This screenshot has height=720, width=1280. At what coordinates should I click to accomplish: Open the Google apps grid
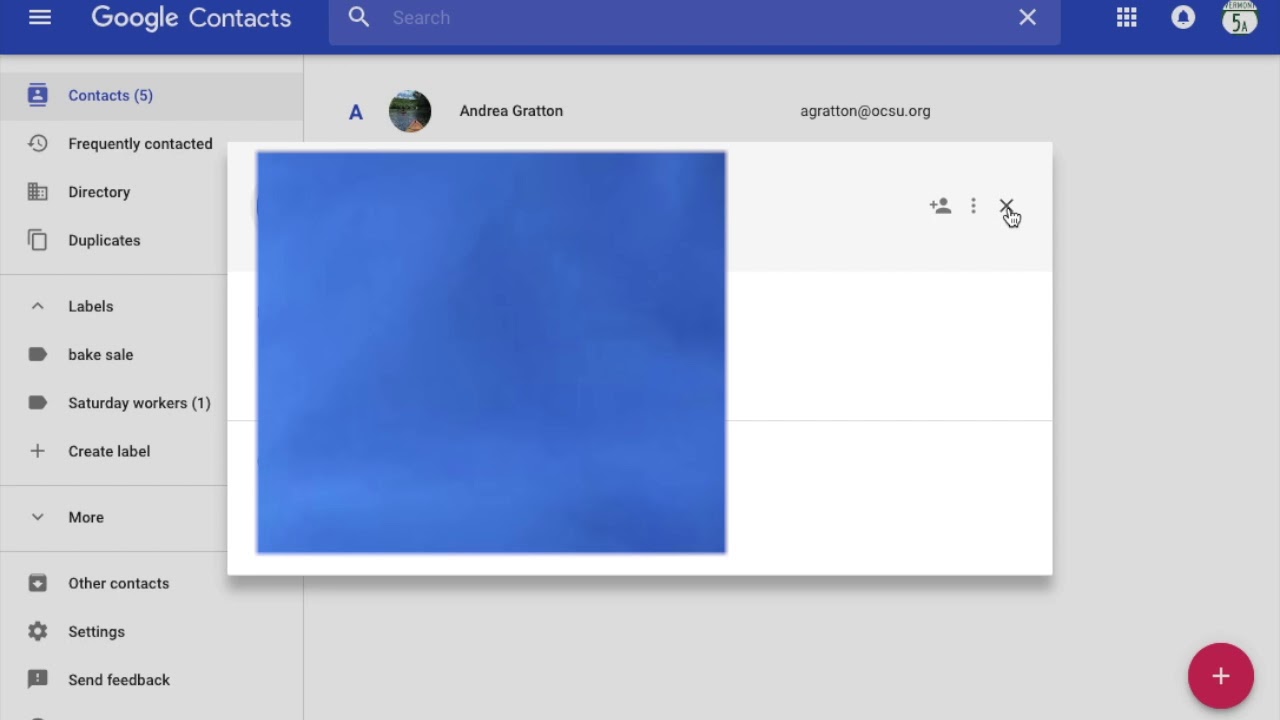click(1127, 18)
